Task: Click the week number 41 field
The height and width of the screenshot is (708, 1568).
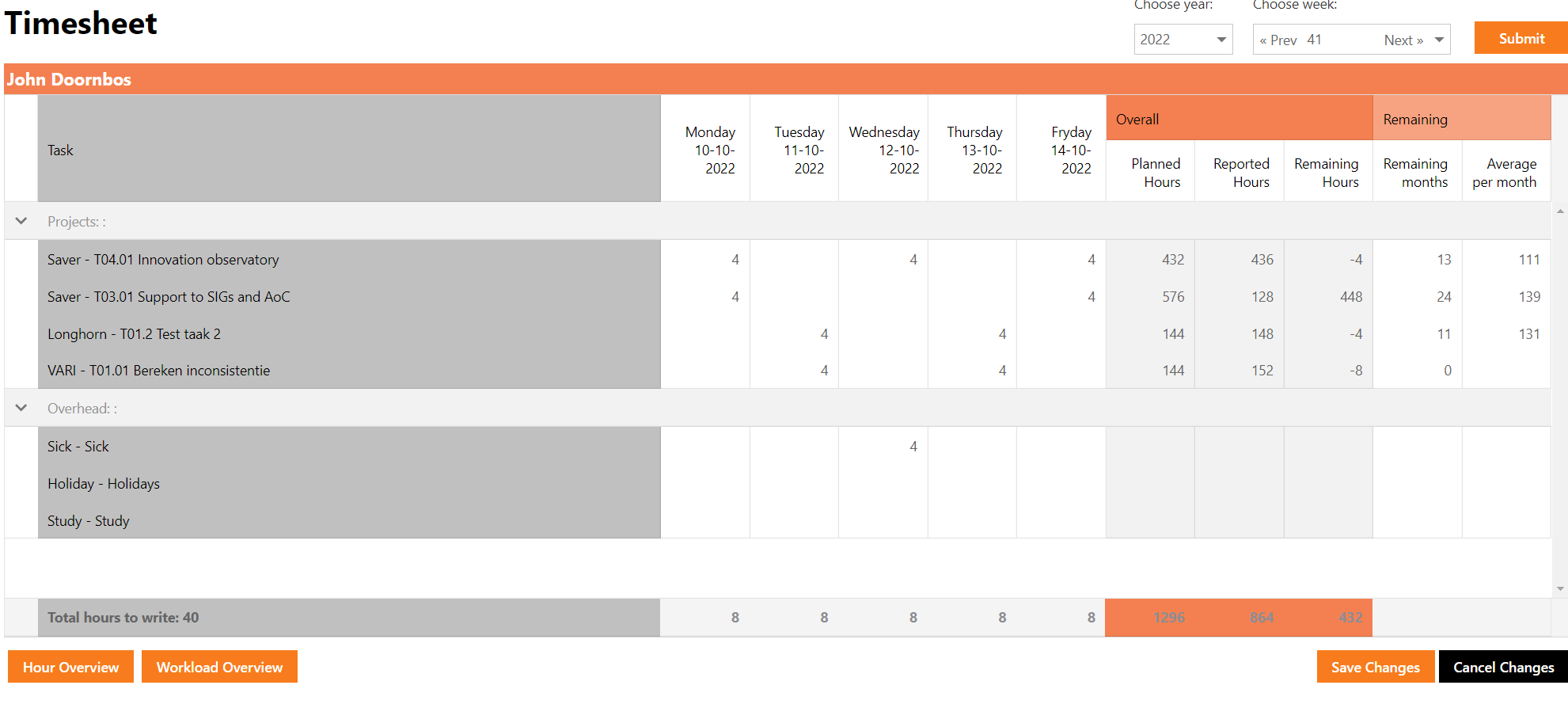Action: coord(1314,40)
